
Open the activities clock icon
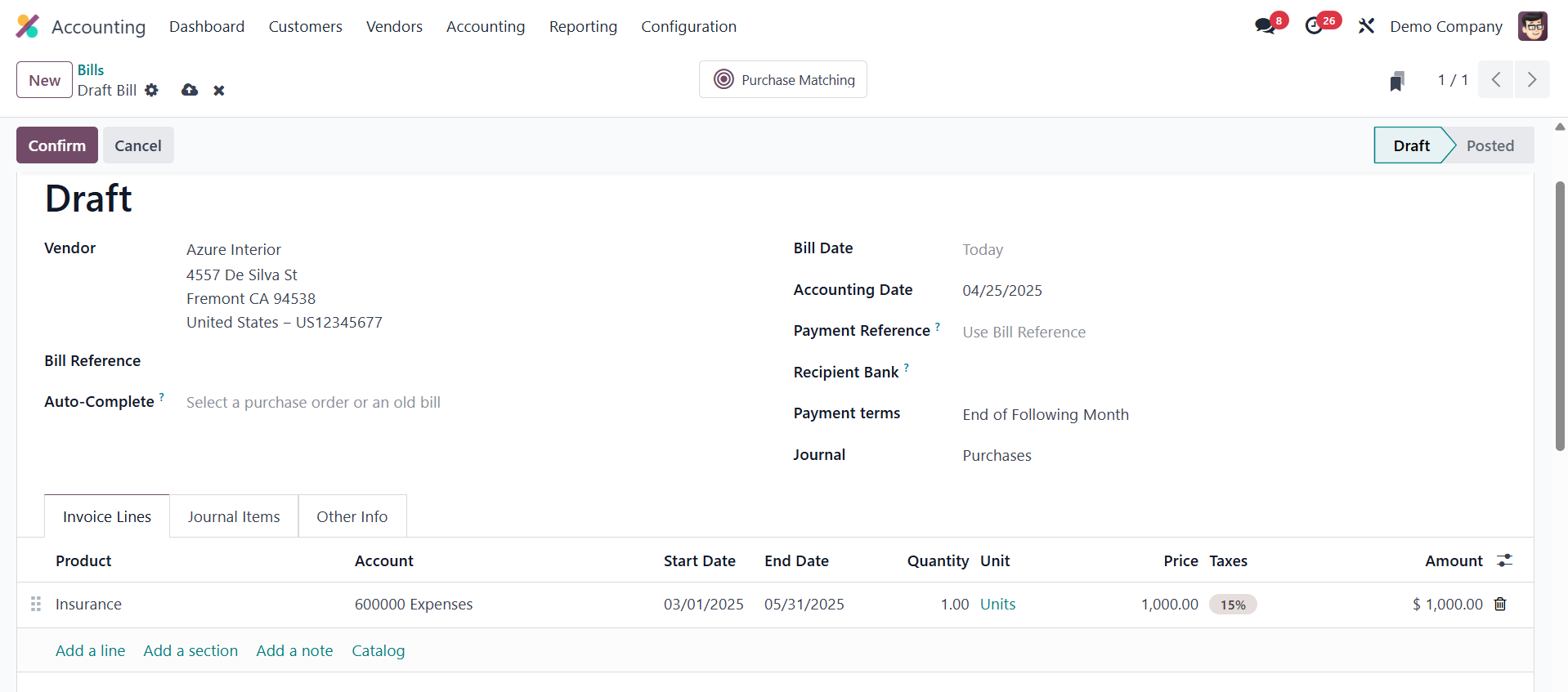tap(1314, 26)
